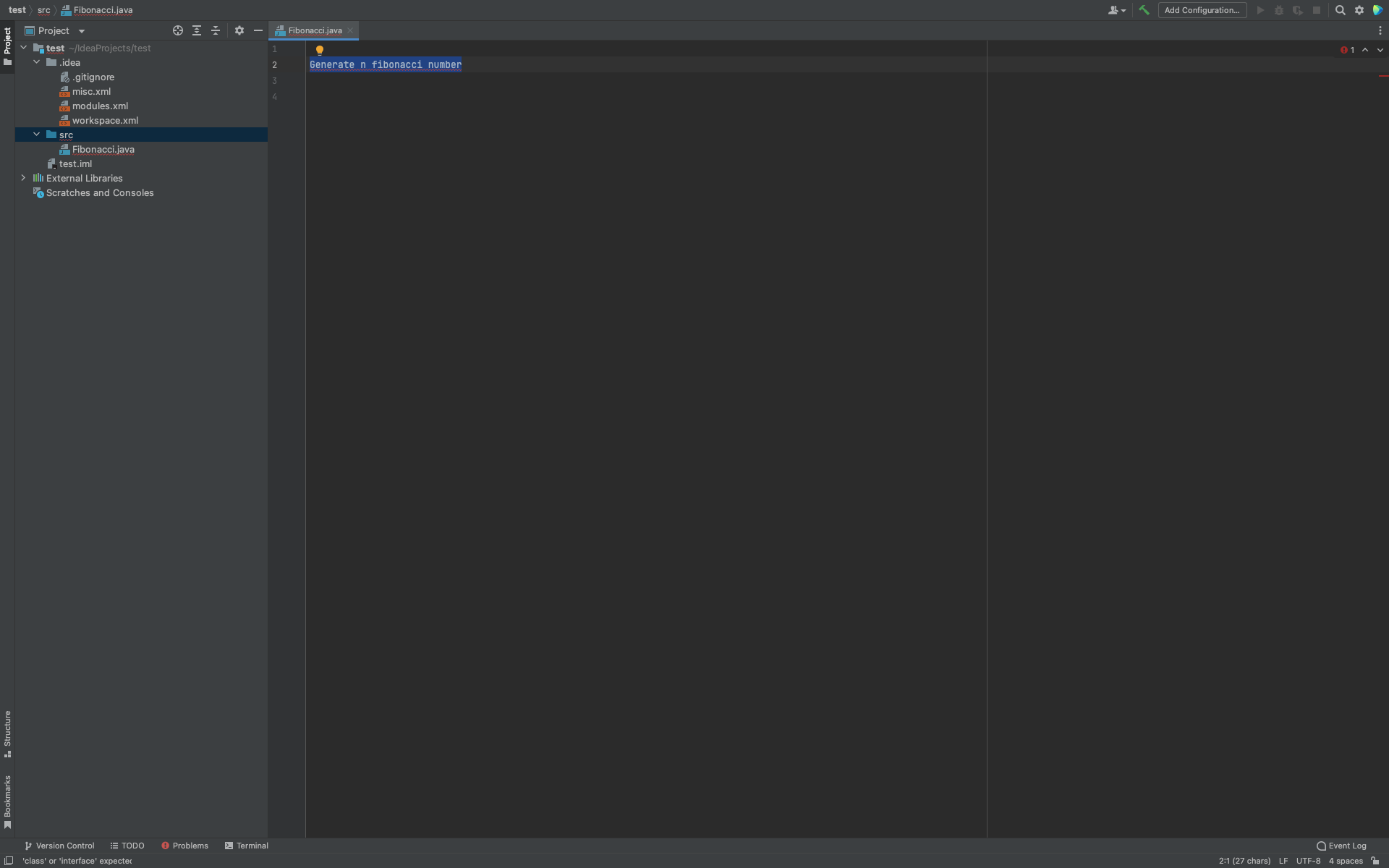Click the error count indicator in editor
1389x868 pixels.
(x=1347, y=50)
